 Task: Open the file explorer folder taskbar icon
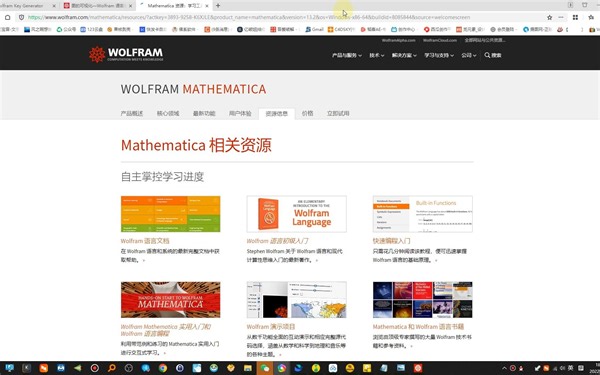click(x=248, y=368)
